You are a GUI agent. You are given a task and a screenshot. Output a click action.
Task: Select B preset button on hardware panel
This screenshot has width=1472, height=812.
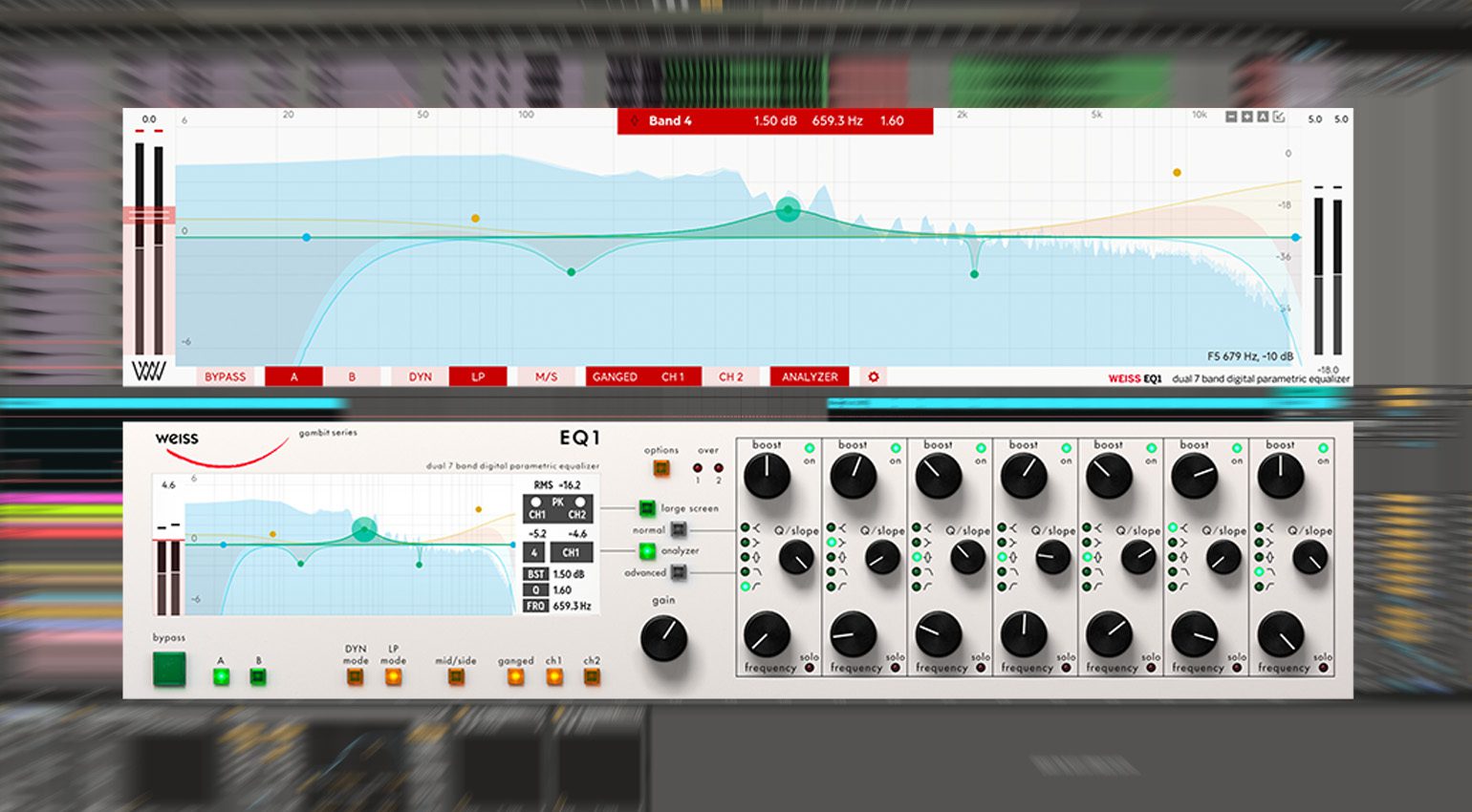[x=257, y=676]
